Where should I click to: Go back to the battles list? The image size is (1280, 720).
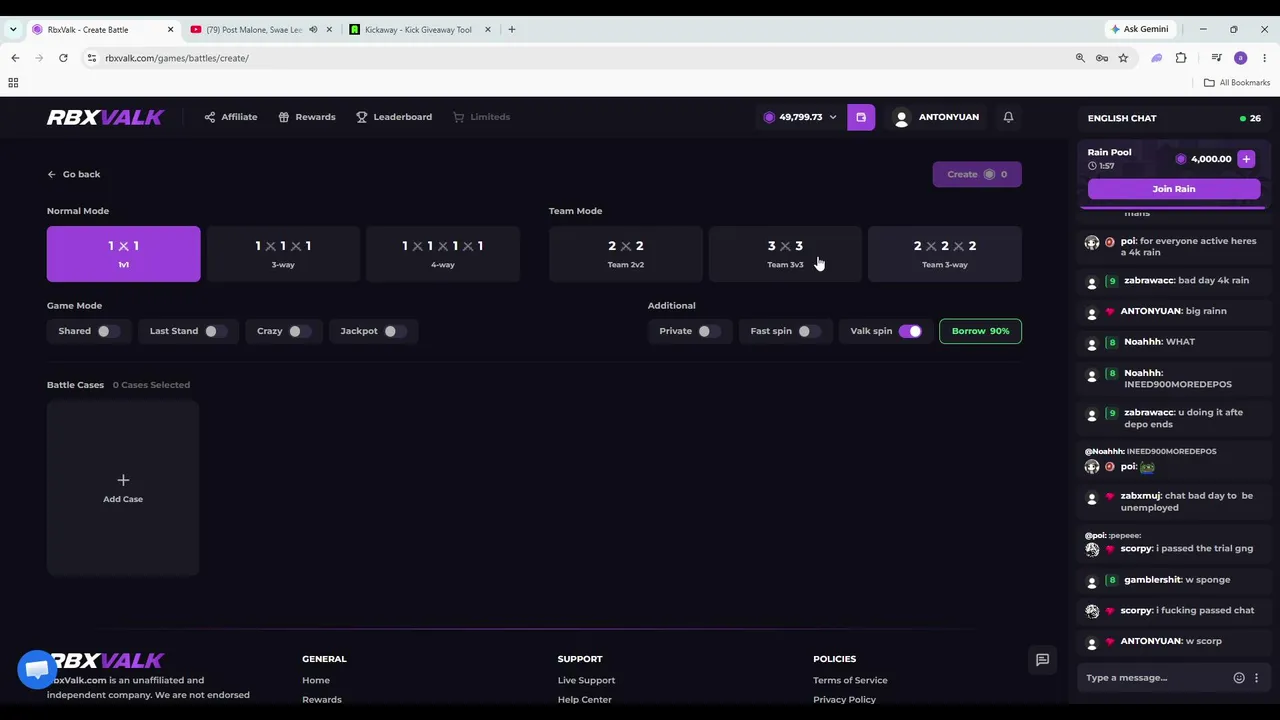pyautogui.click(x=74, y=174)
